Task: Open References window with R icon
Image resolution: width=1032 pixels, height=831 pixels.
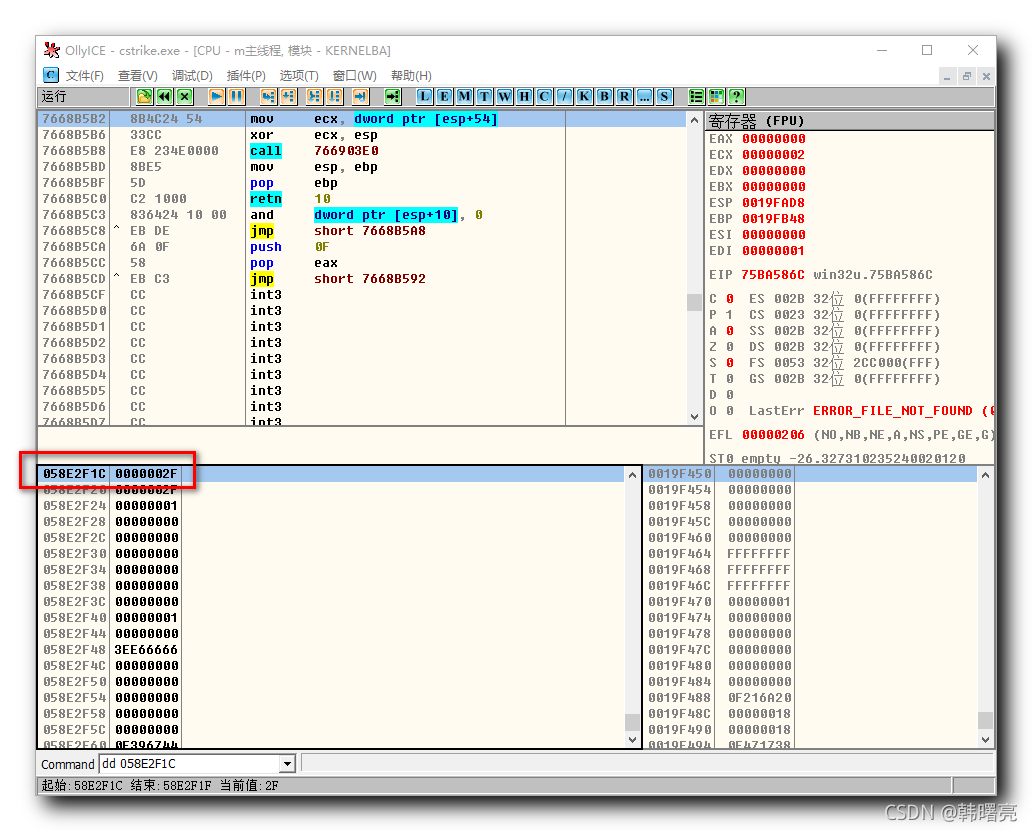Action: [x=624, y=97]
